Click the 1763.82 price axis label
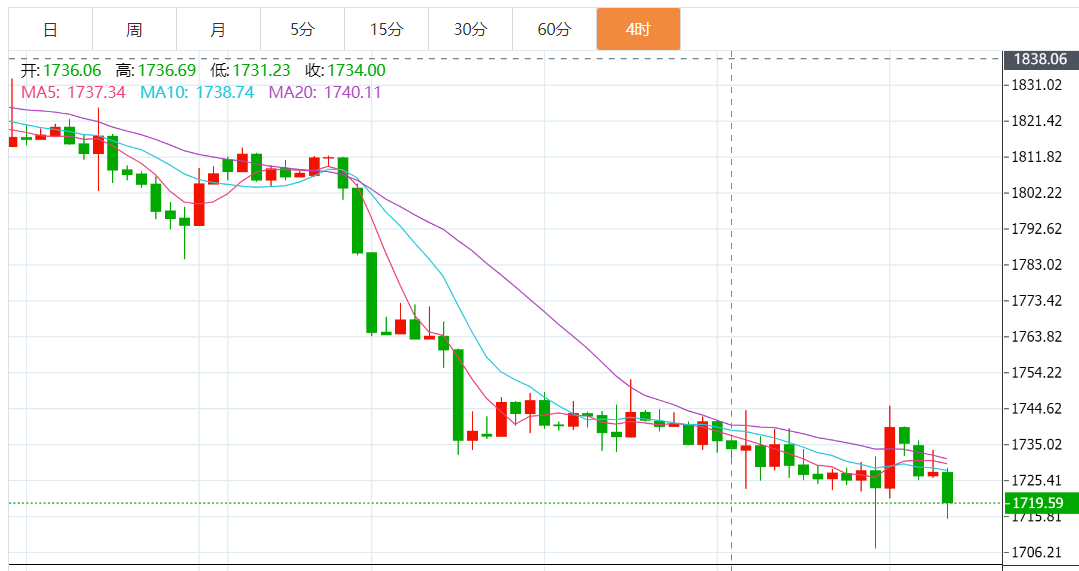Viewport: 1079px width, 571px height. coord(1036,336)
